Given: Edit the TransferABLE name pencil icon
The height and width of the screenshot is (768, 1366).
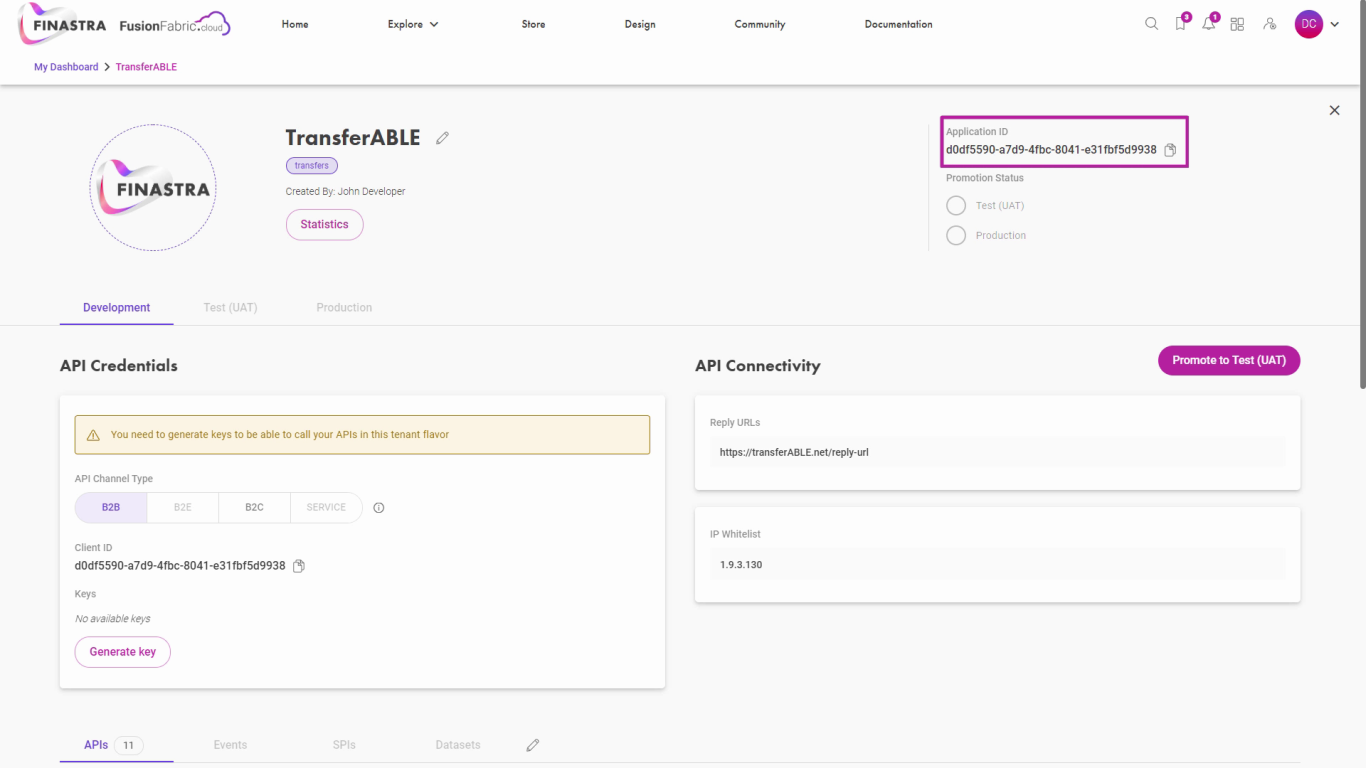Looking at the screenshot, I should 442,138.
